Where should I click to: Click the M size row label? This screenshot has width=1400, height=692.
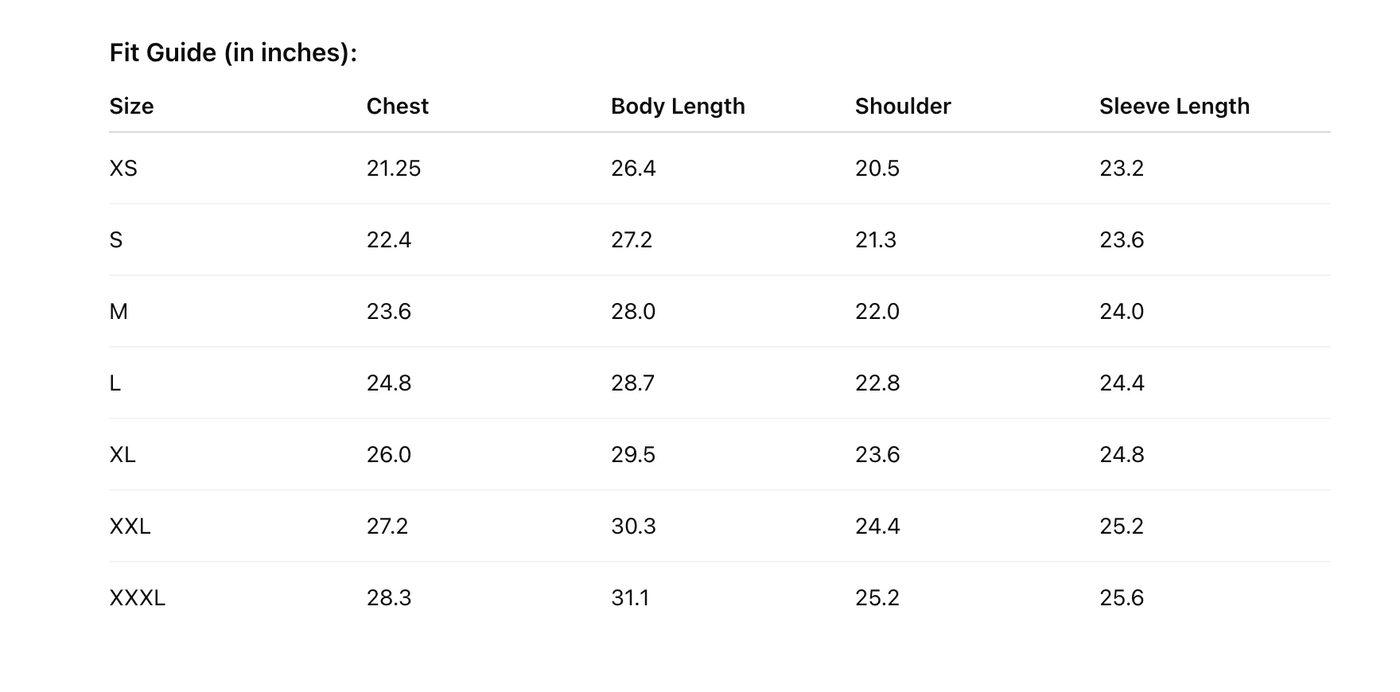point(118,312)
